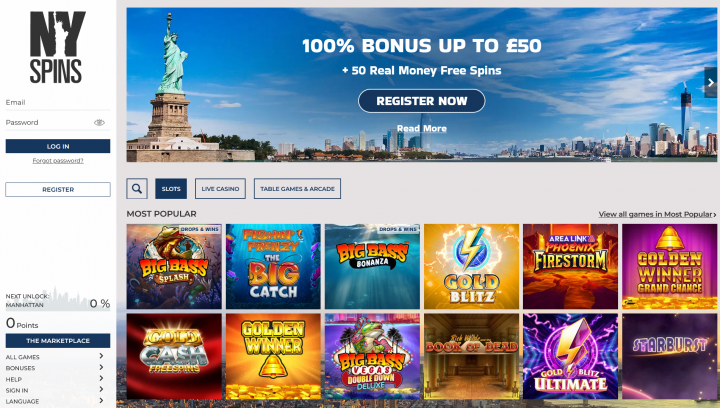This screenshot has height=408, width=720.
Task: Select the Slots category tab
Action: click(171, 189)
